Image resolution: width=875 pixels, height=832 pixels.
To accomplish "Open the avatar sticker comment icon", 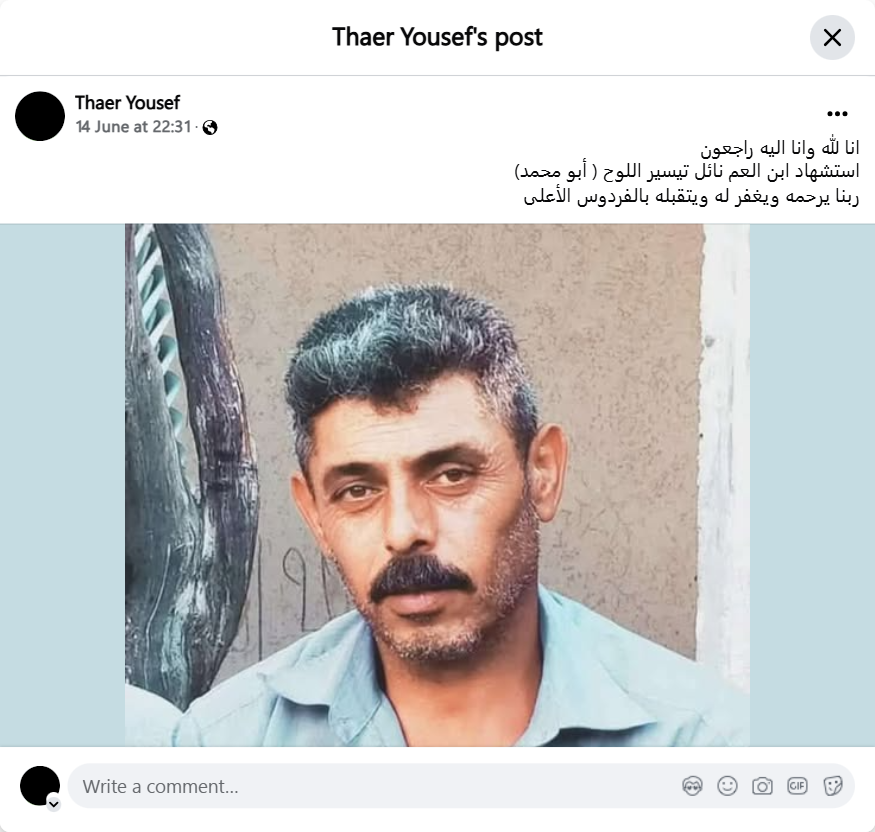I will point(692,786).
